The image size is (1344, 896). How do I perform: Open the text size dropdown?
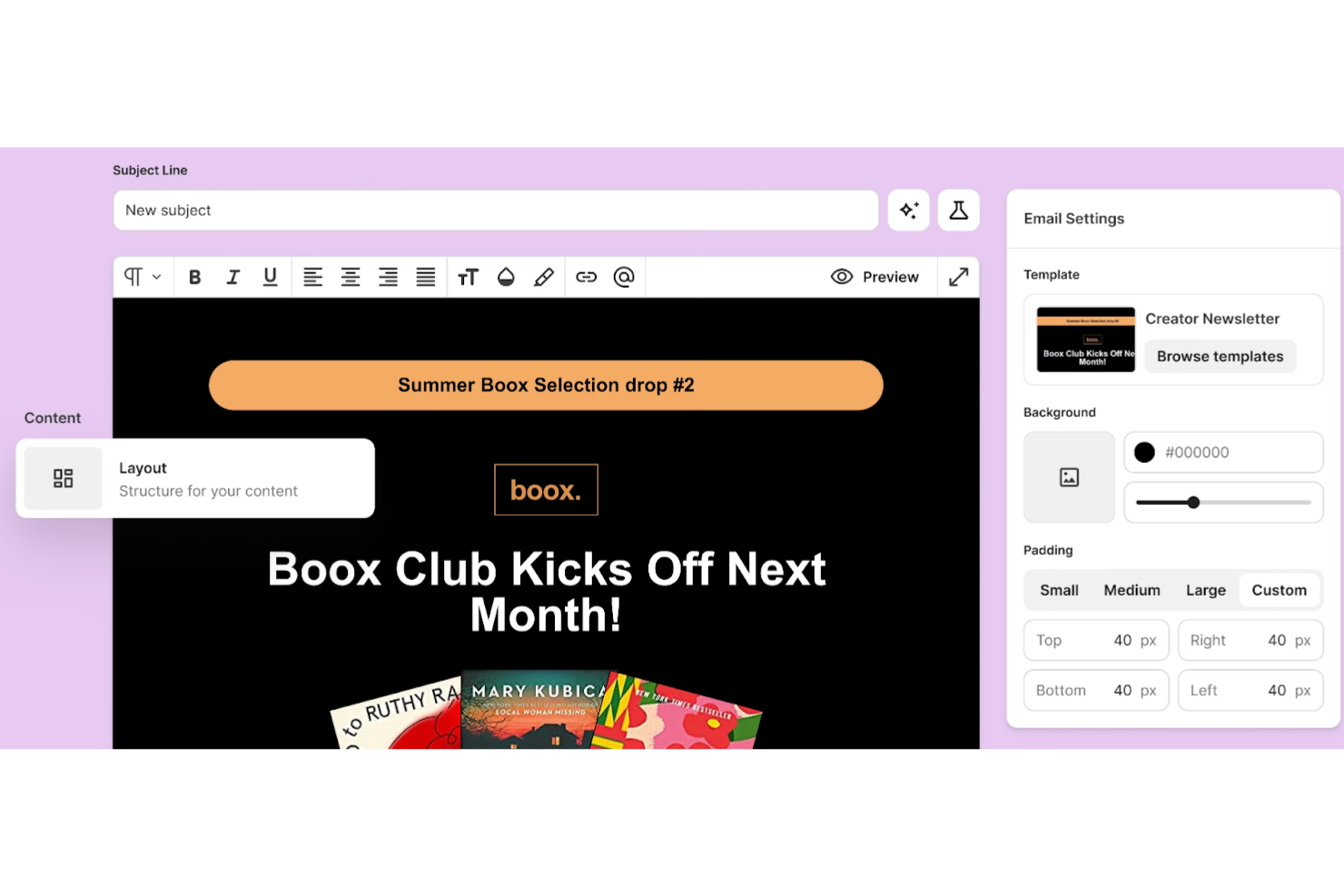469,277
